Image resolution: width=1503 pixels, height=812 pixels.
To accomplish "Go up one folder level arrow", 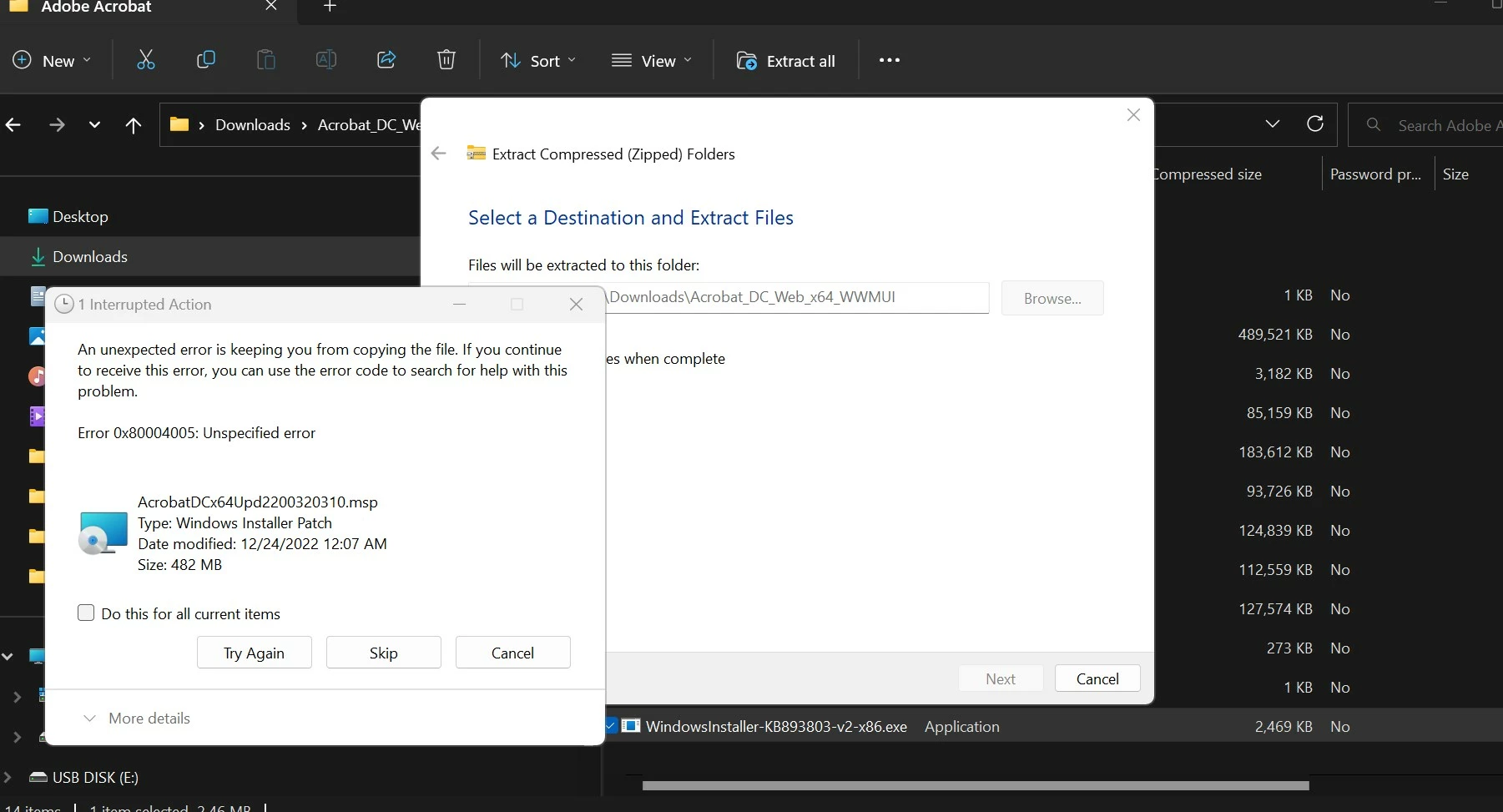I will pos(134,125).
